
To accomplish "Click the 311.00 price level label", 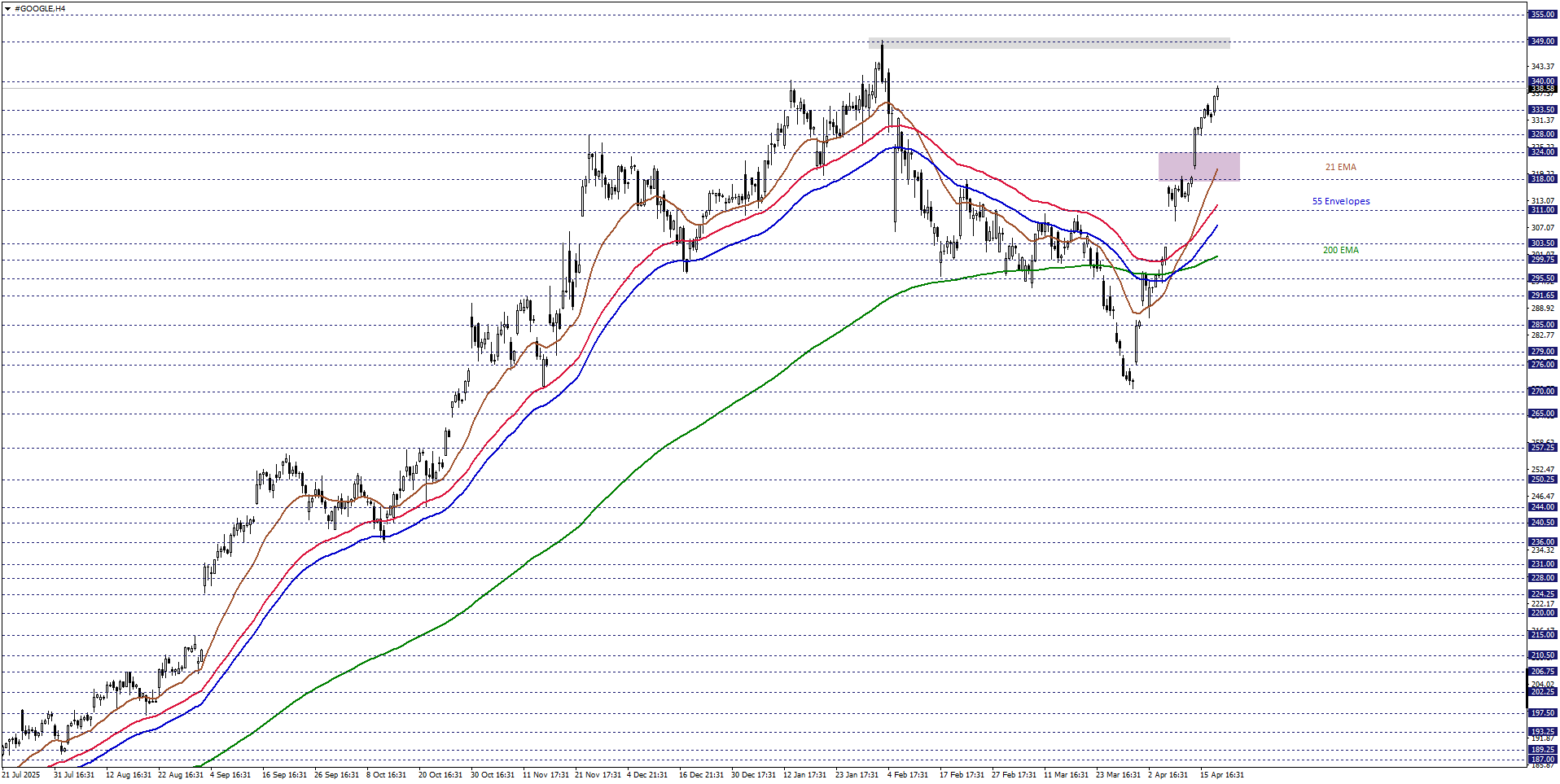I will (x=1542, y=210).
